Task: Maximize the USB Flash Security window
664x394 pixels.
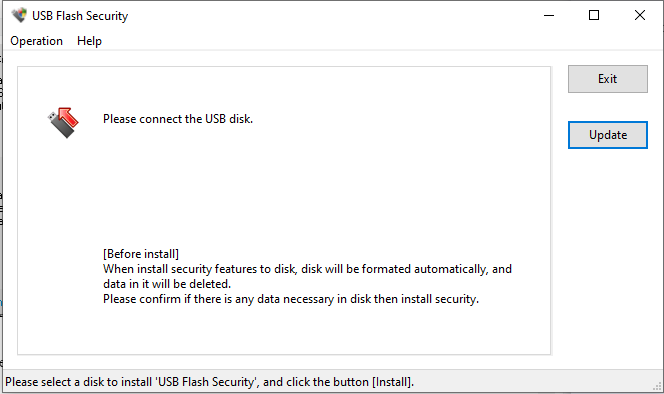Action: pyautogui.click(x=594, y=15)
